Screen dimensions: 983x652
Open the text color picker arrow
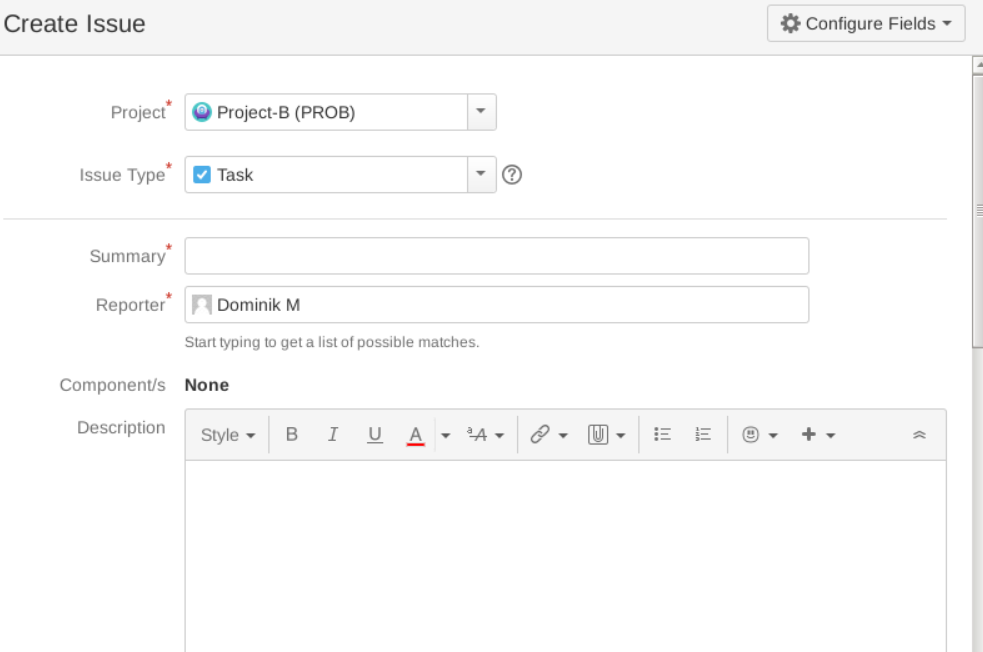pos(445,435)
